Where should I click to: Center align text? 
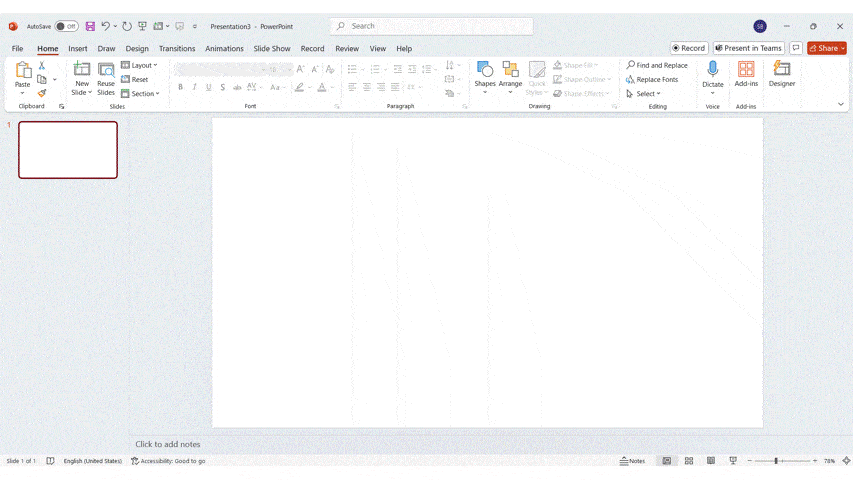(367, 87)
